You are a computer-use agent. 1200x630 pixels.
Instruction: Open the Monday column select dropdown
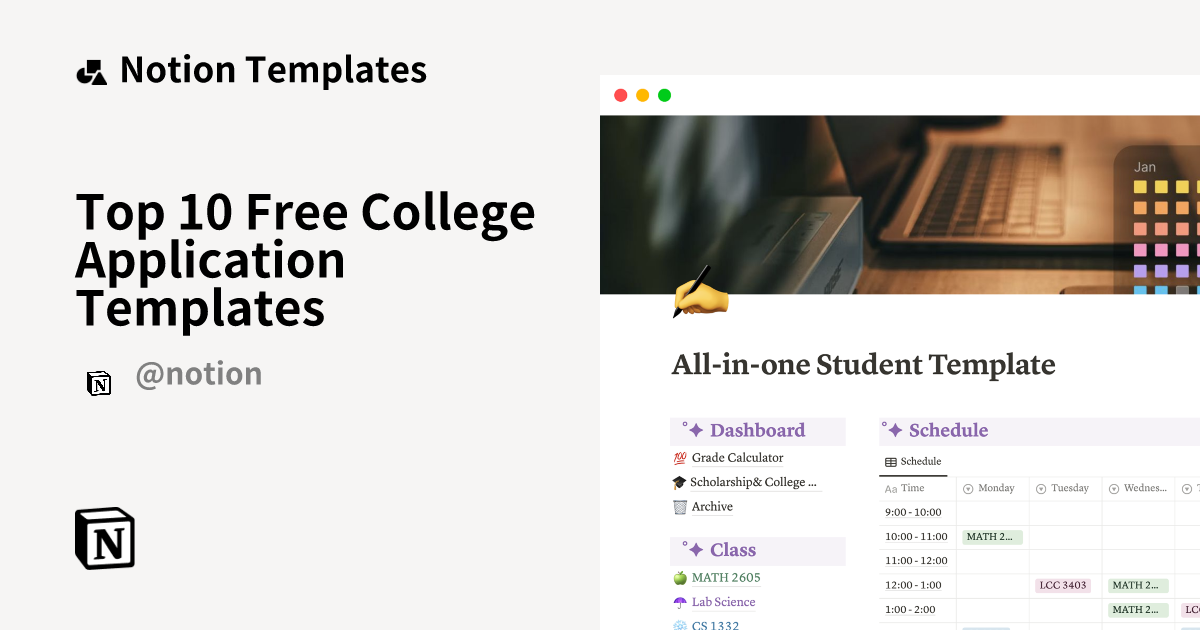pyautogui.click(x=967, y=489)
